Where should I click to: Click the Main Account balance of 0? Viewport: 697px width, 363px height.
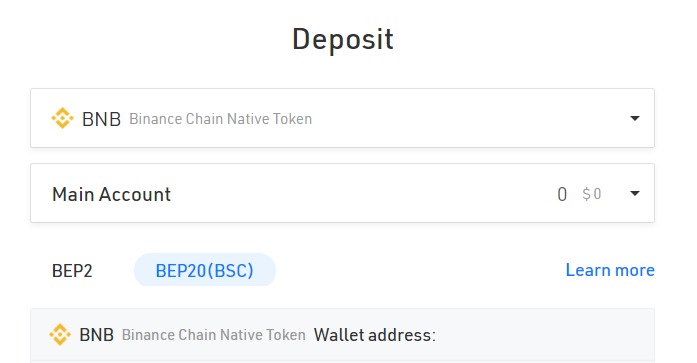tap(562, 194)
